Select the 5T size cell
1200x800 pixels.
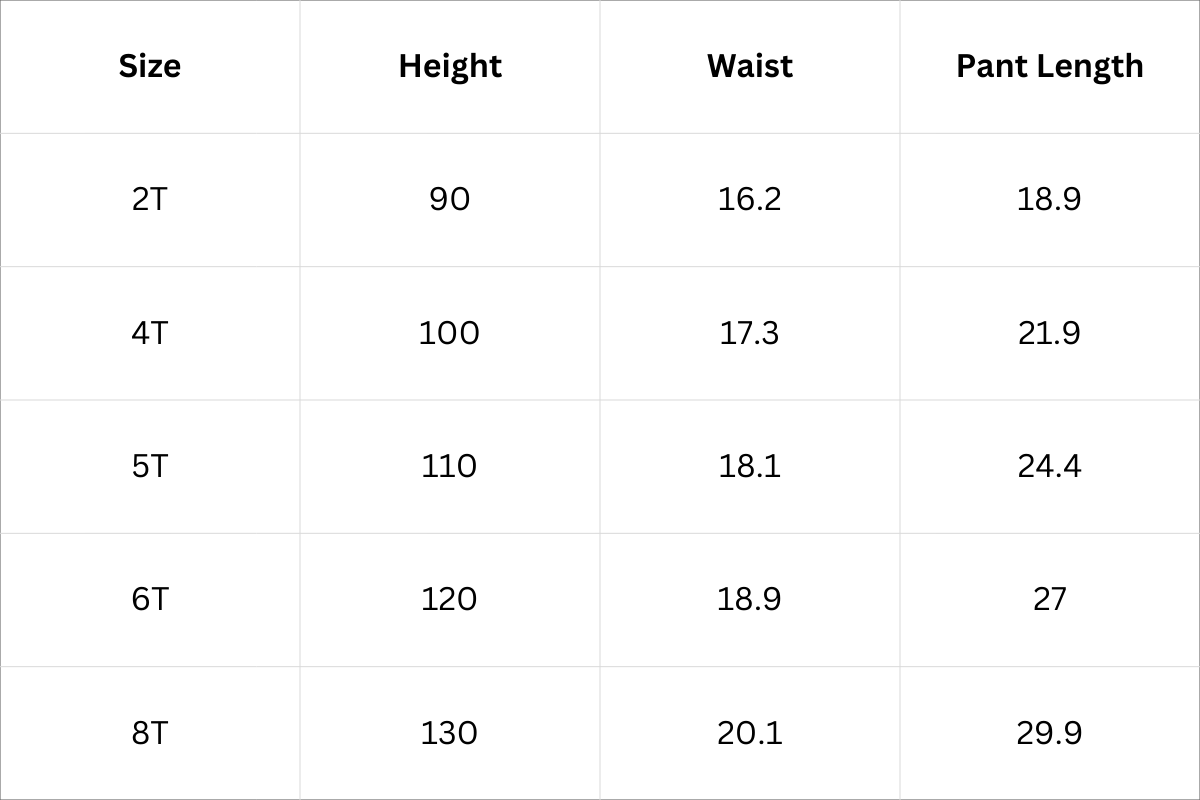[150, 466]
